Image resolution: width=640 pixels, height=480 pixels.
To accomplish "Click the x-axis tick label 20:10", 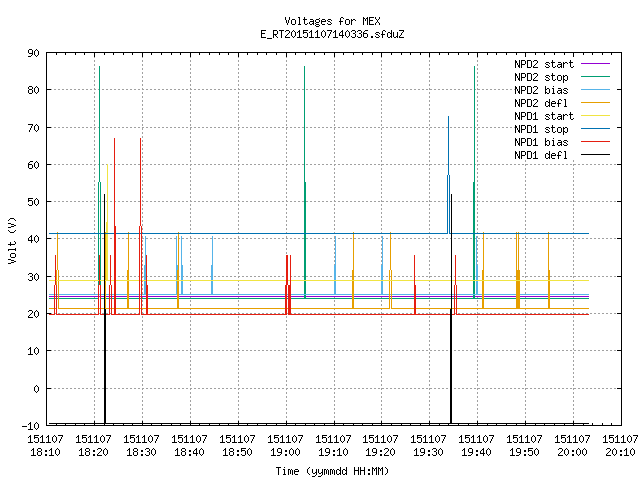I will pyautogui.click(x=620, y=452).
